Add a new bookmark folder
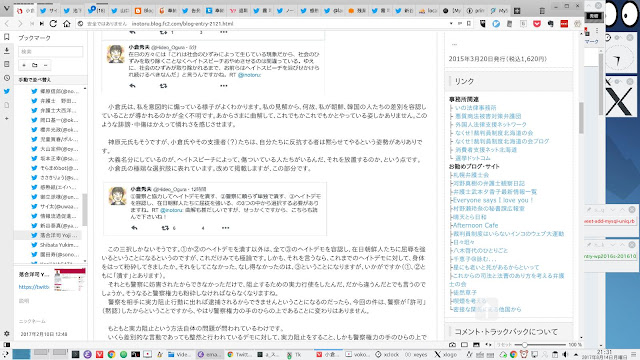640x360 pixels. click(x=35, y=65)
